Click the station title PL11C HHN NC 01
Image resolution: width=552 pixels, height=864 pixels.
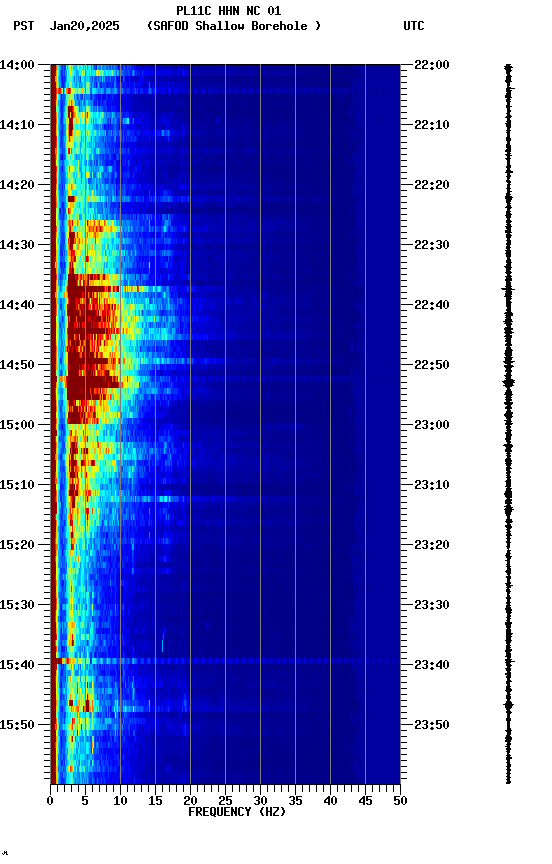[229, 11]
